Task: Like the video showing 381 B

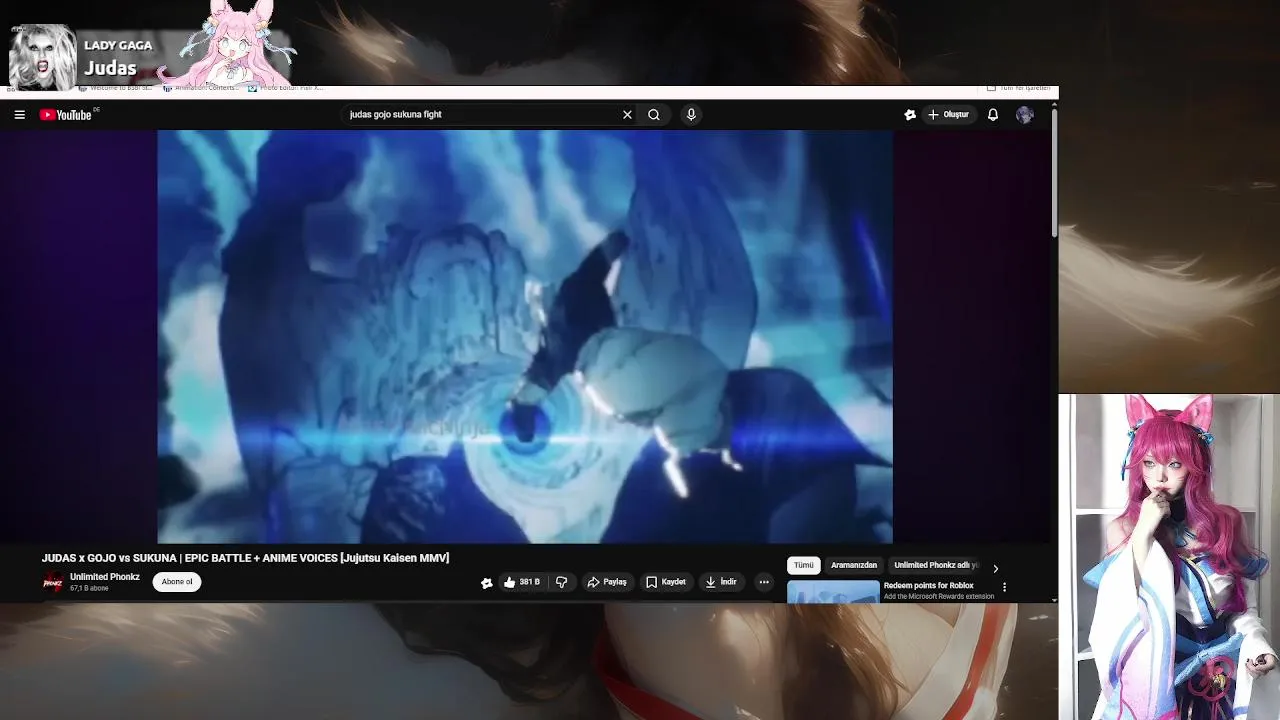Action: (521, 582)
